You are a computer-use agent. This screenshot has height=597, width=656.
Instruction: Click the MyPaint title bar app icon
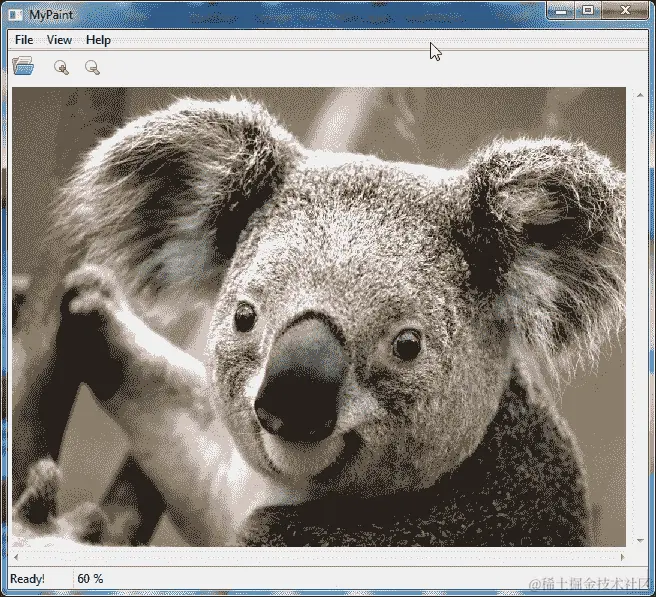pyautogui.click(x=15, y=15)
